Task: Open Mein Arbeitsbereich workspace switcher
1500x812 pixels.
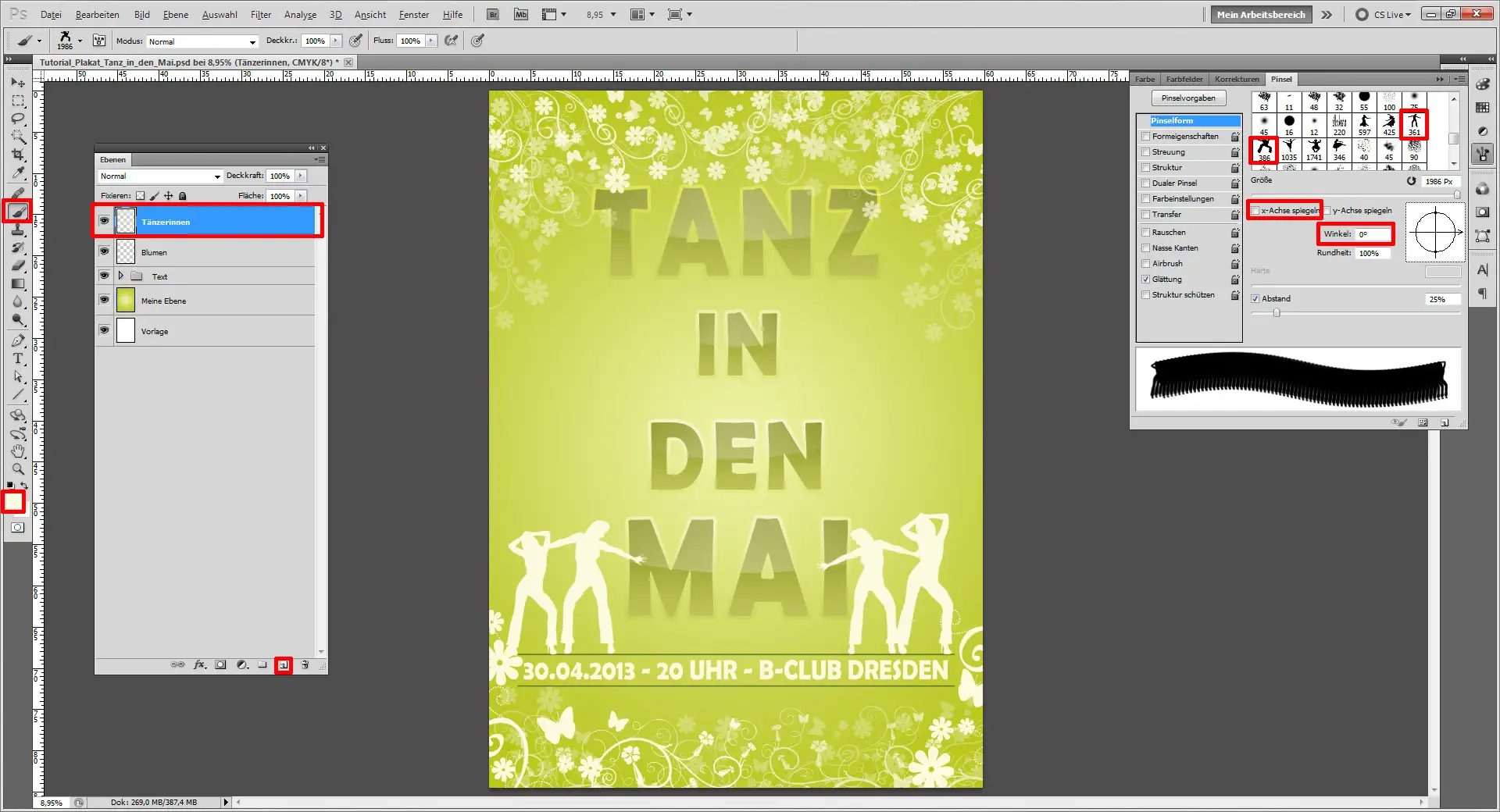Action: point(1260,14)
